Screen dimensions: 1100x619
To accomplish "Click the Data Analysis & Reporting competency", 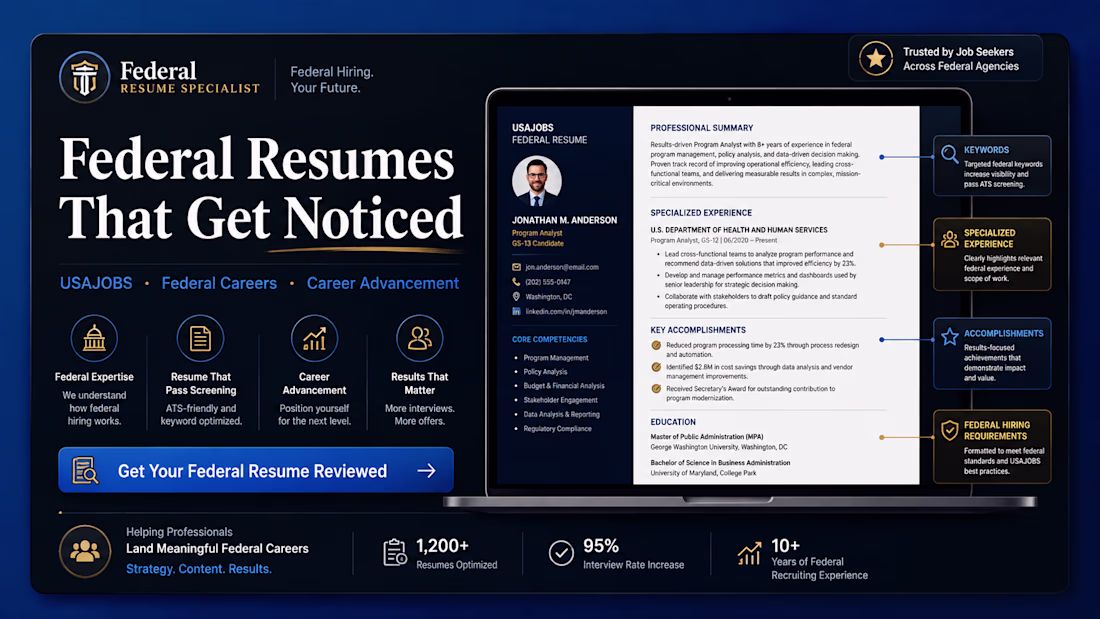I will [x=561, y=415].
